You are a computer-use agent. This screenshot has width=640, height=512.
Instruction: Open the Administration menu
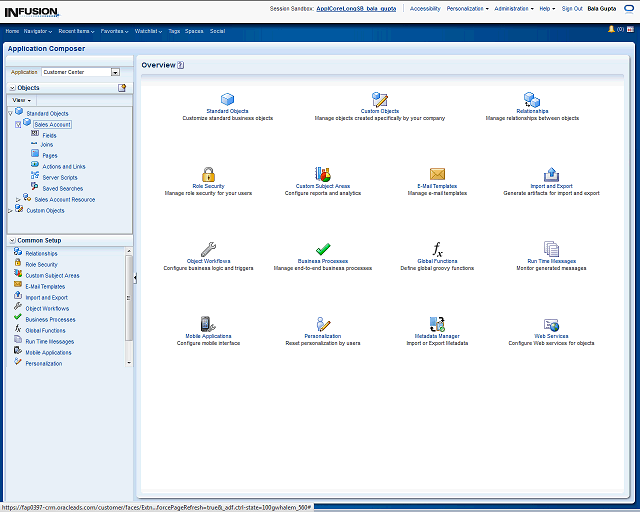(514, 8)
